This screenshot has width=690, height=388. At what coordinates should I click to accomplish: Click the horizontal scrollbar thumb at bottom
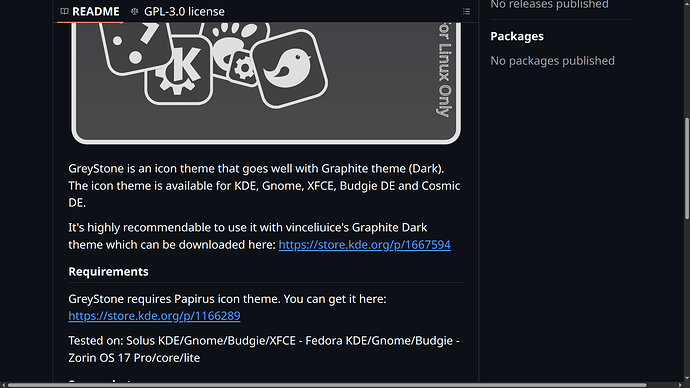point(327,385)
